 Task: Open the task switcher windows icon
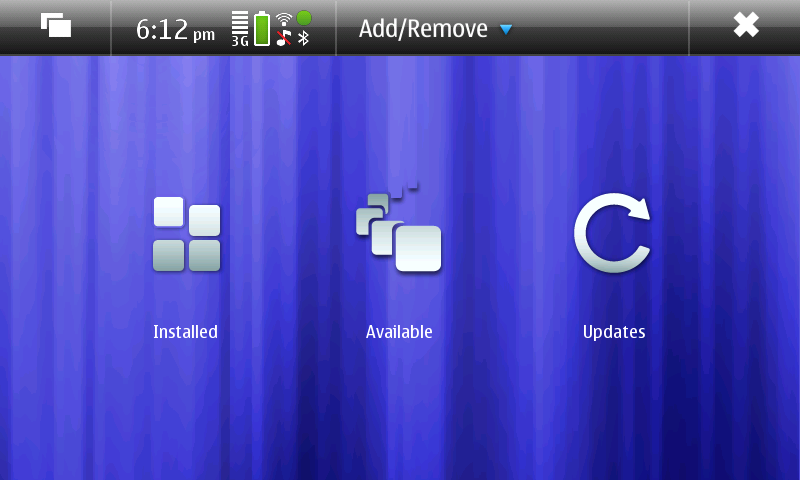click(56, 25)
